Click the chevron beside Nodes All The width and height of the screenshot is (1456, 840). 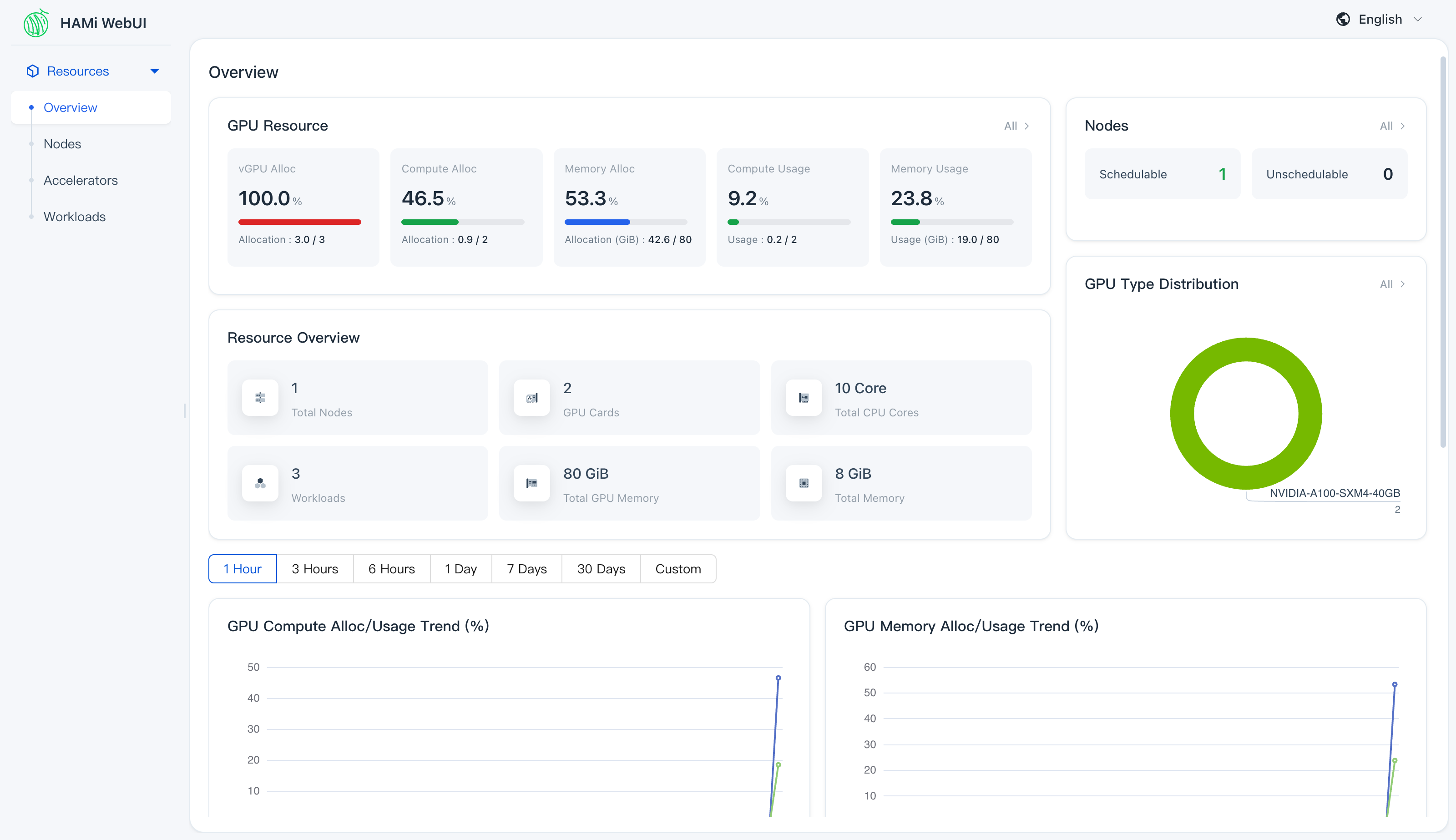1402,126
